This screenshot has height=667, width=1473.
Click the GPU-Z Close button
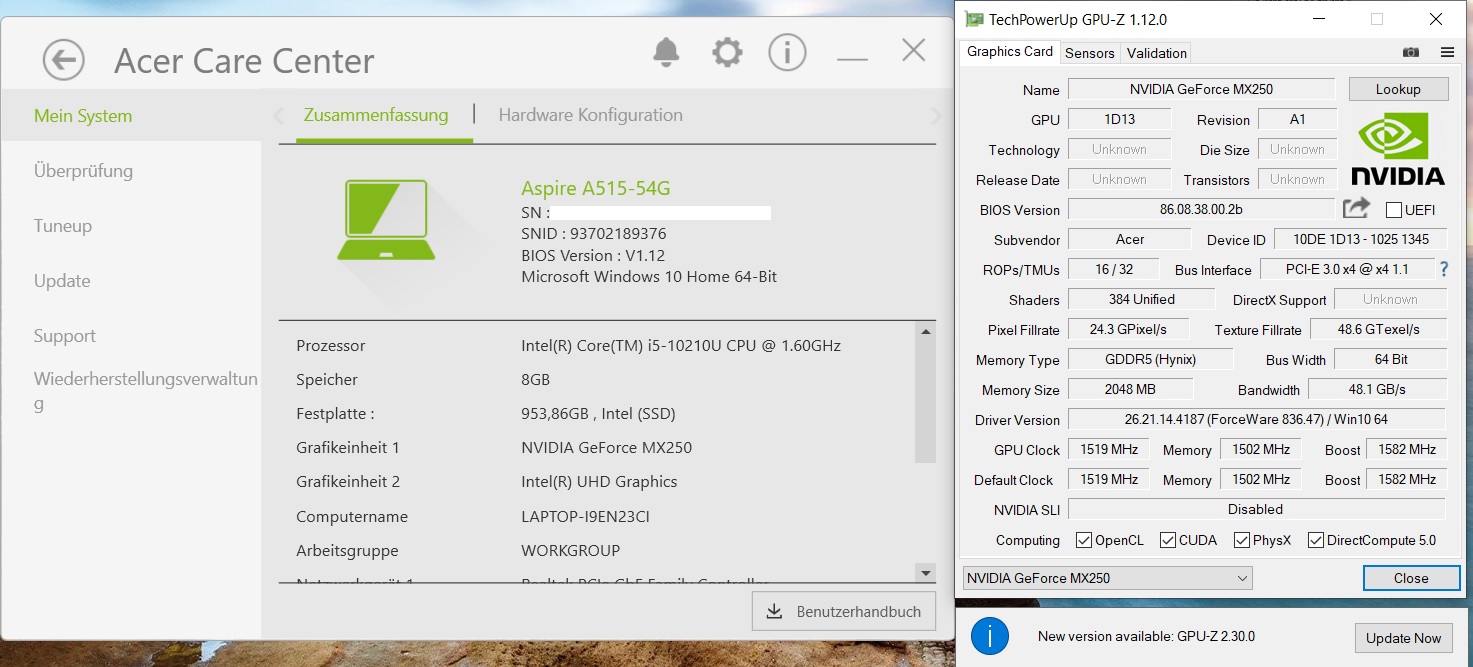click(x=1411, y=578)
